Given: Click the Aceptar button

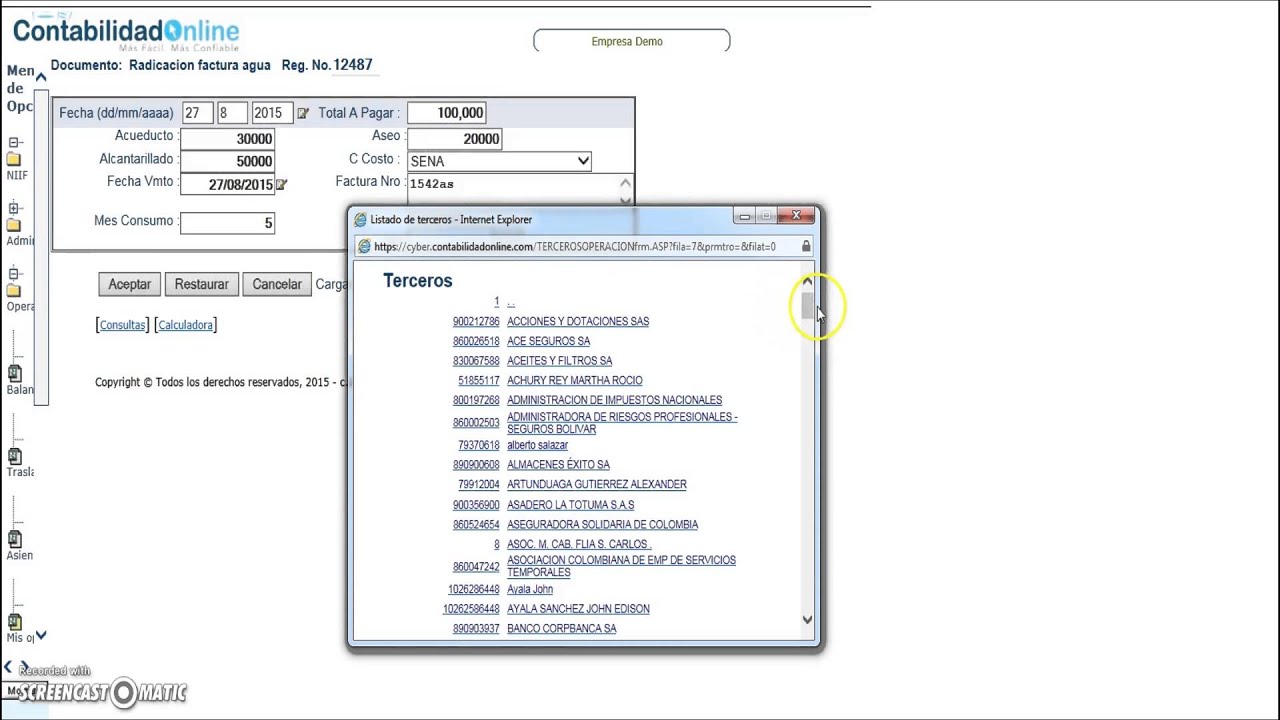Looking at the screenshot, I should [130, 285].
